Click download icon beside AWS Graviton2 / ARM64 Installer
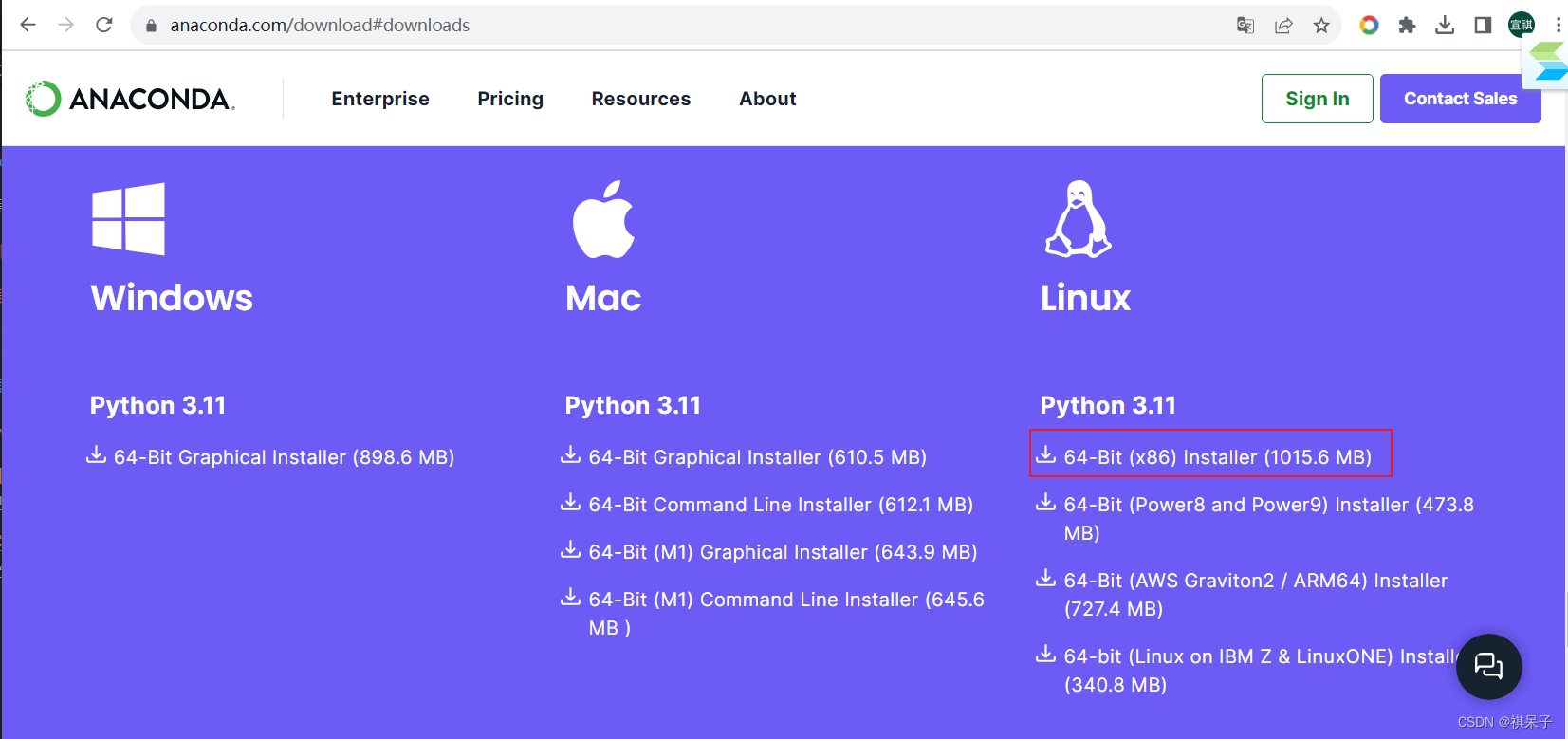 1045,578
